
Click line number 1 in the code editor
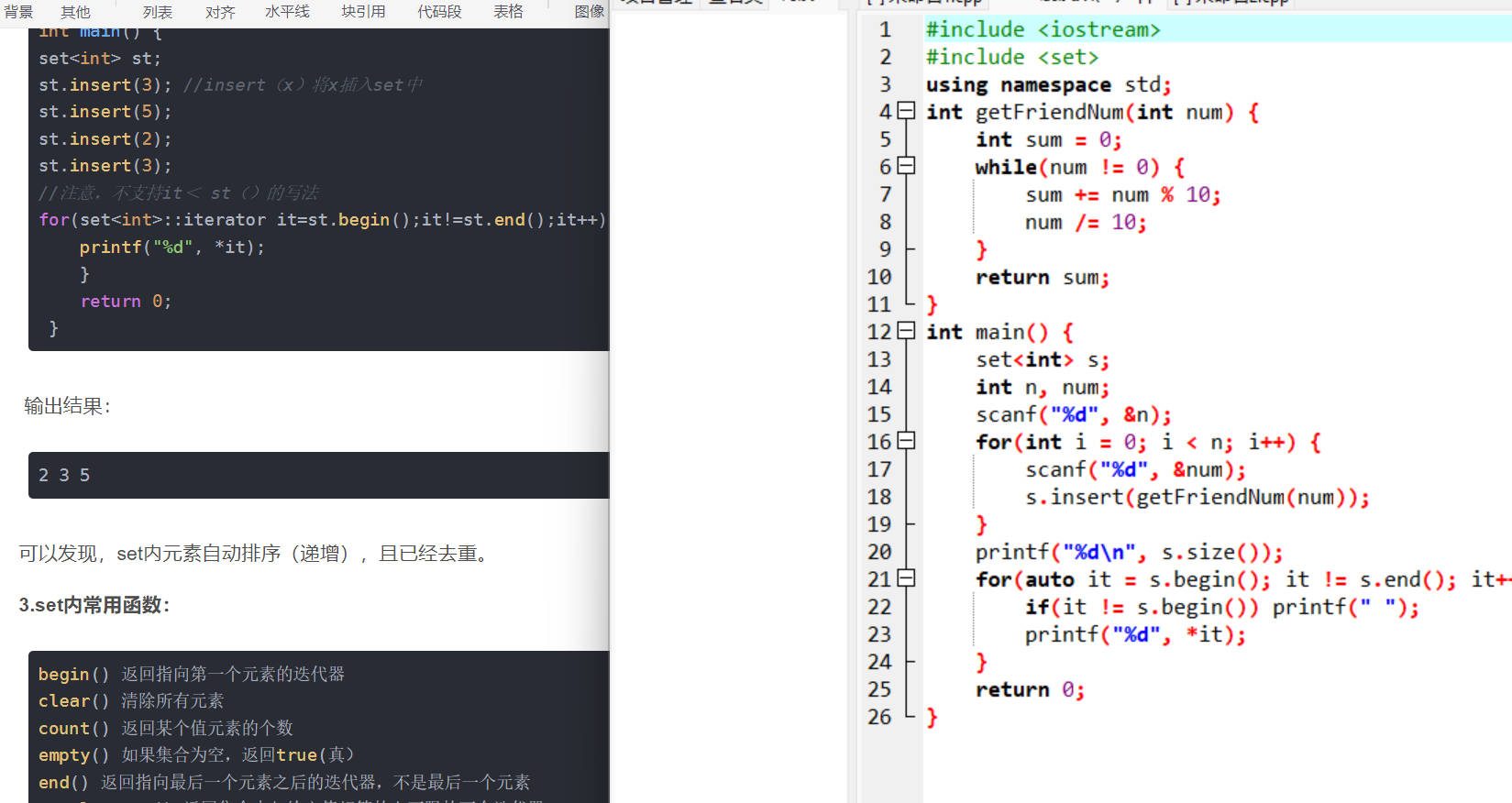coord(885,29)
